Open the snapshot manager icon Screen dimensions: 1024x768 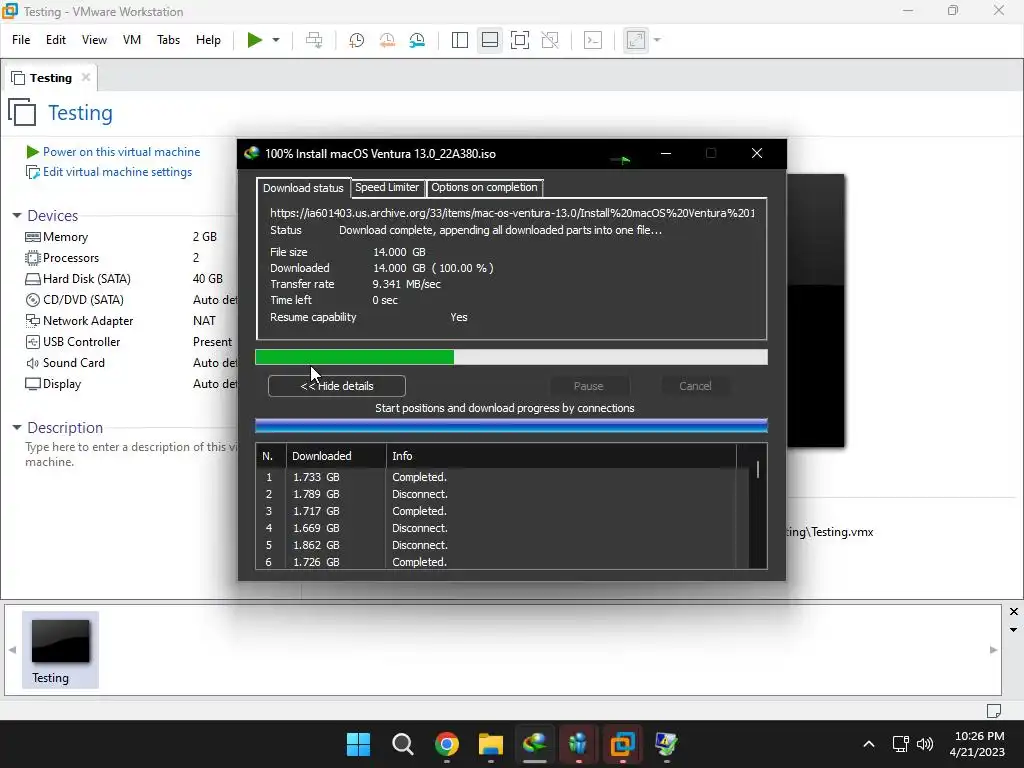(417, 40)
